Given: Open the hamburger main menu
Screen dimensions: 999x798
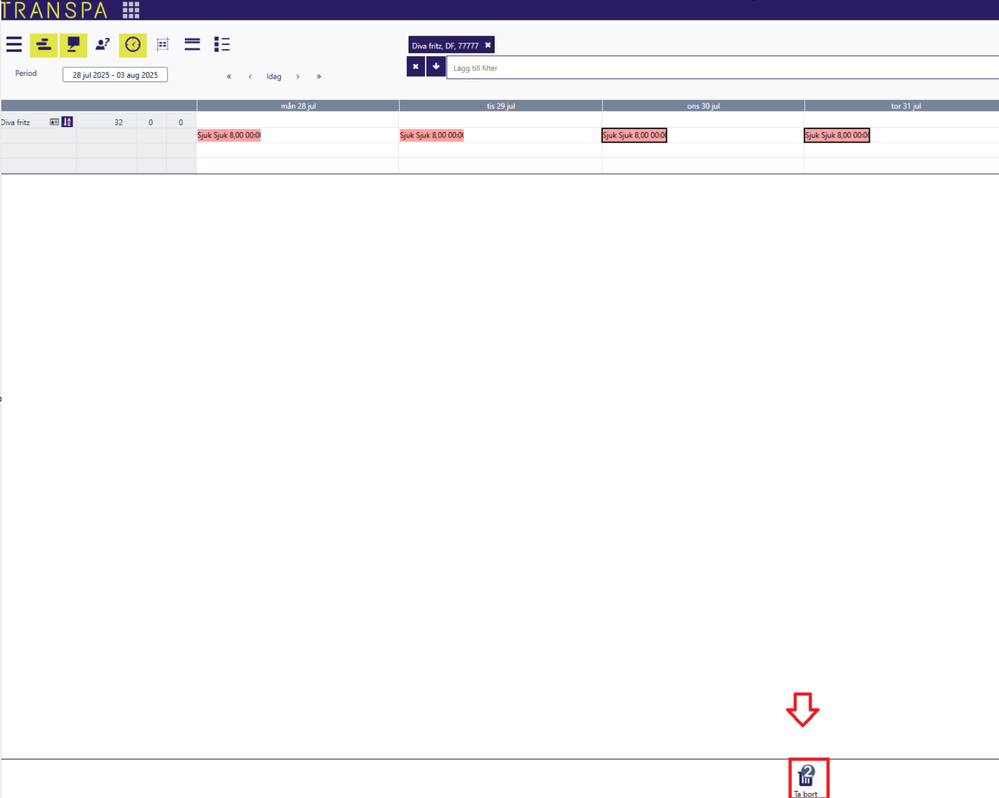Looking at the screenshot, I should (14, 45).
